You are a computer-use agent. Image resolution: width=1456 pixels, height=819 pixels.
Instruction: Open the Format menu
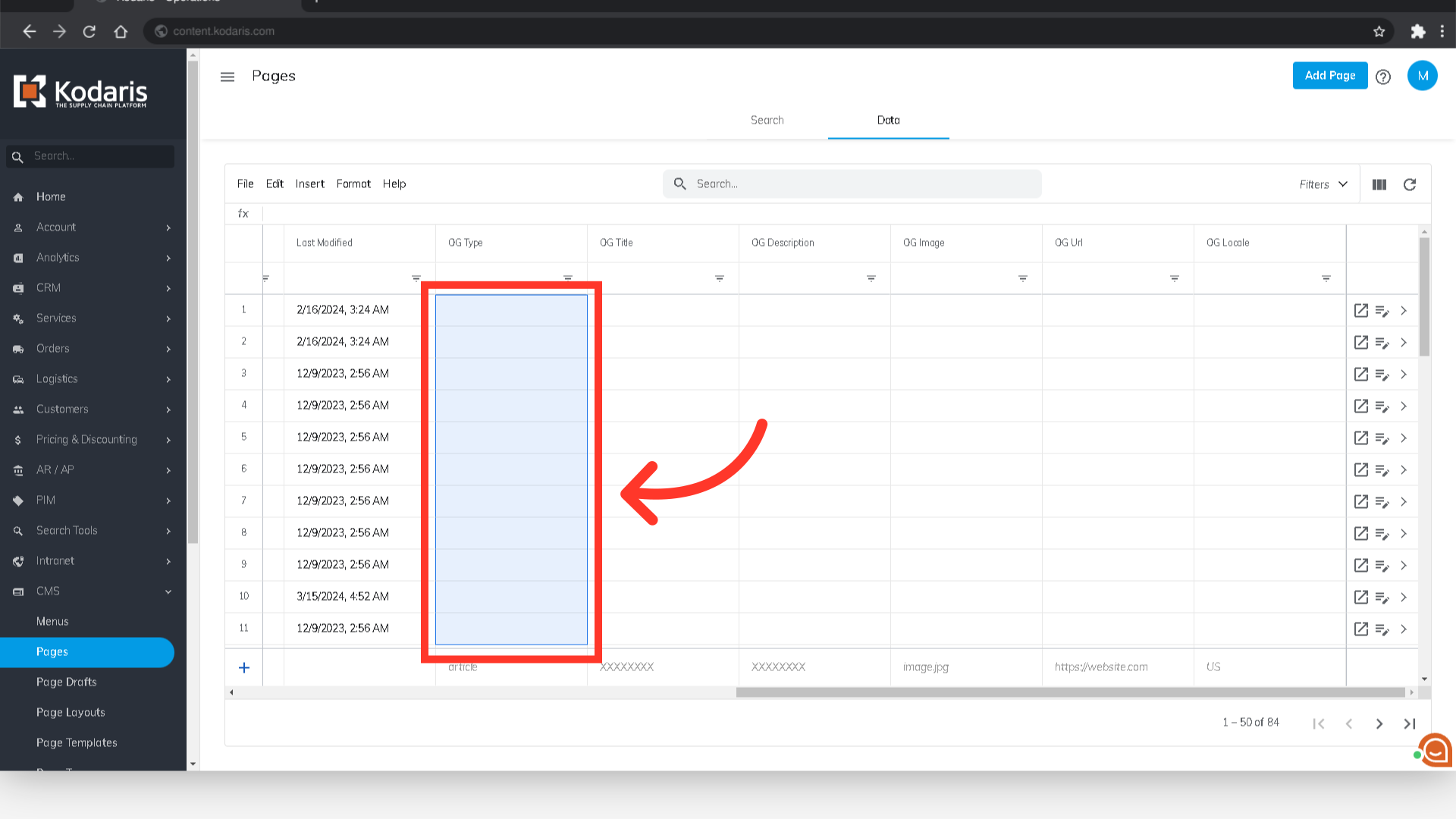353,184
